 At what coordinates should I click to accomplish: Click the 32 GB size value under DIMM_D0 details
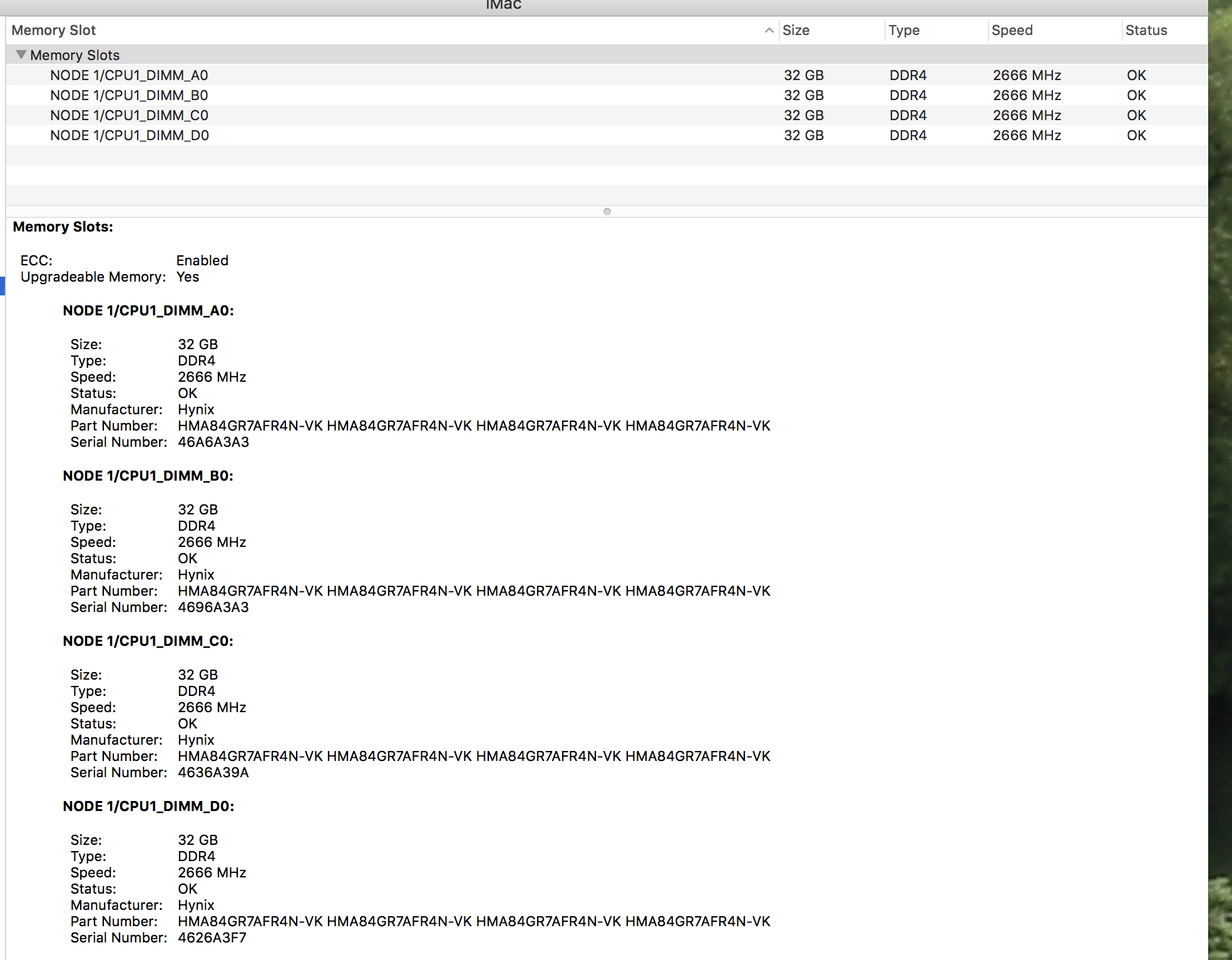tap(198, 840)
